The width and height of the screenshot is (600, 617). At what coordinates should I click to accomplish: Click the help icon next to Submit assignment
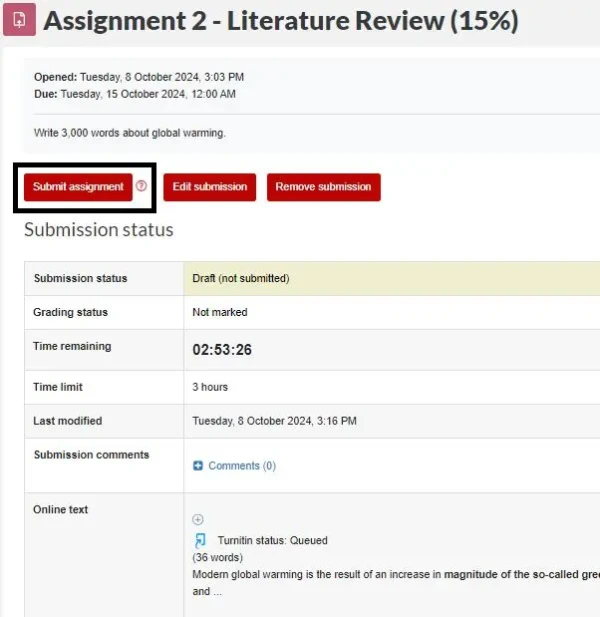pyautogui.click(x=141, y=186)
